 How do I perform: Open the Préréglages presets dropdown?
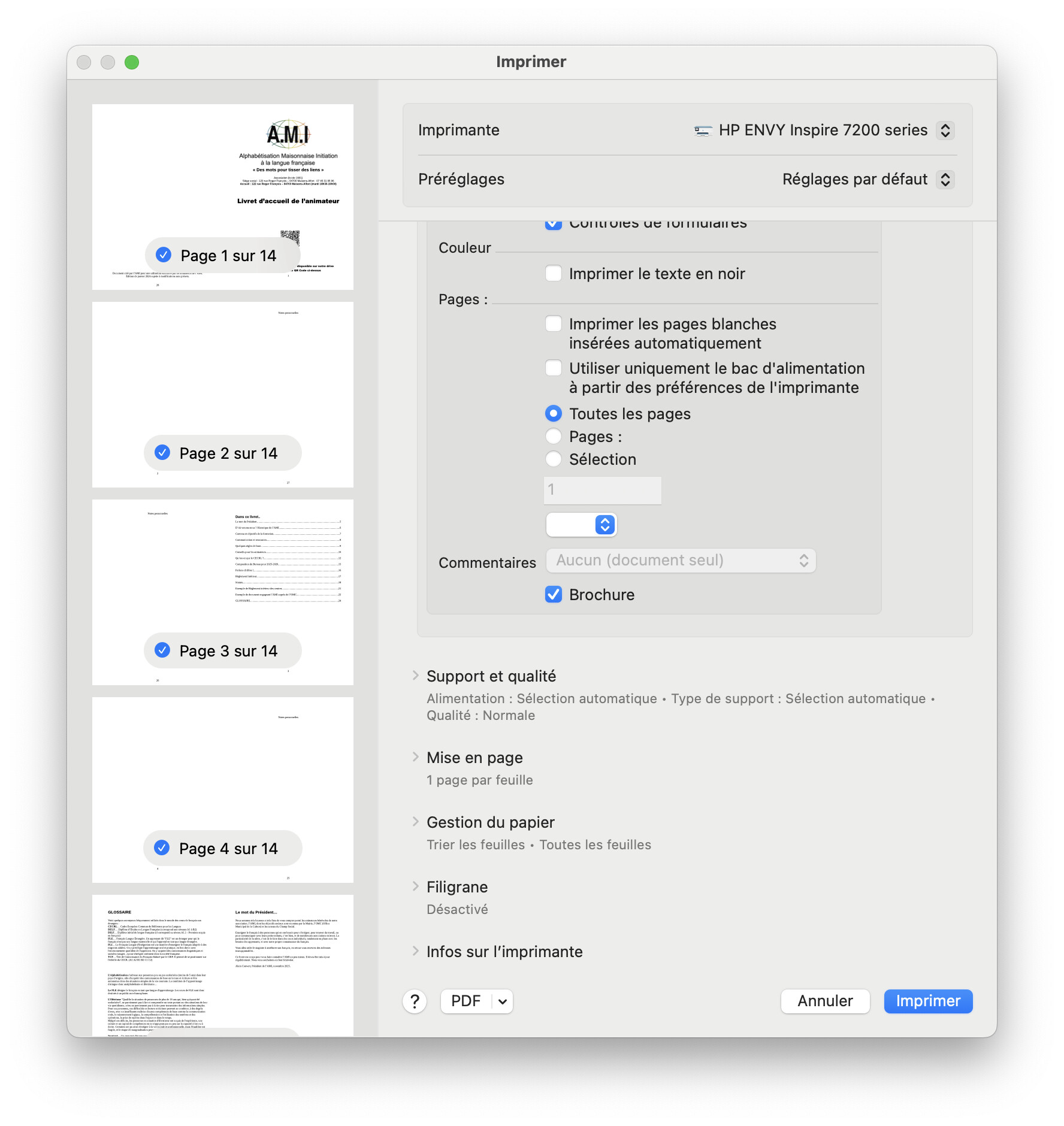pyautogui.click(x=945, y=180)
